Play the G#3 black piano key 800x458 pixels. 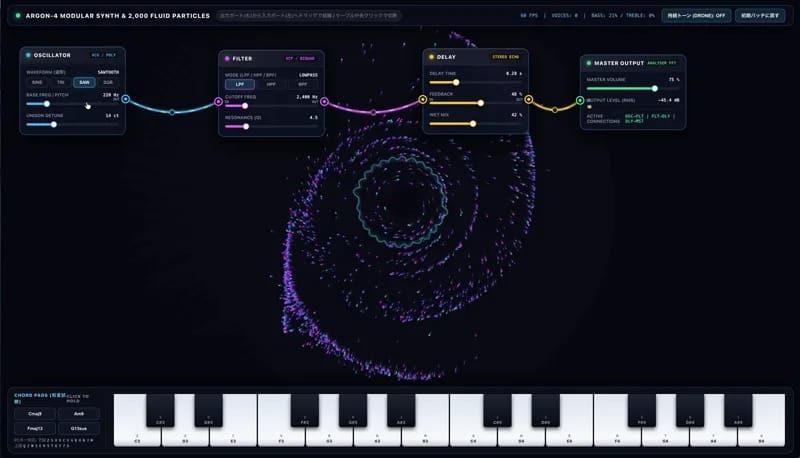click(353, 410)
